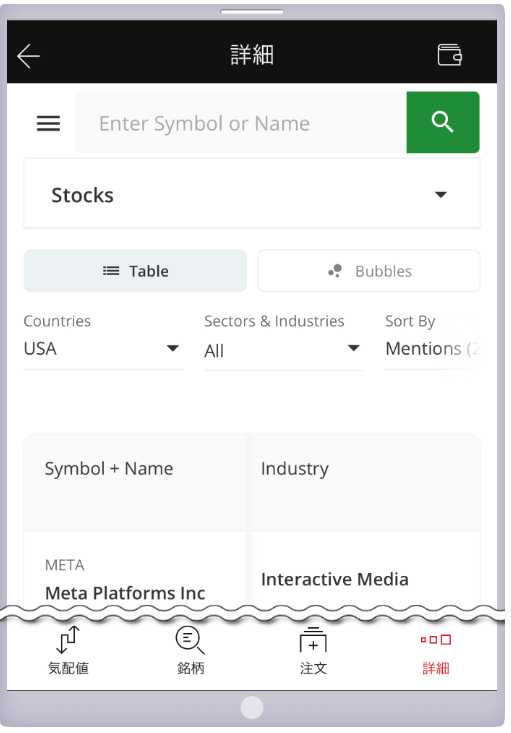
Task: Switch to Bubbles view
Action: [x=368, y=271]
